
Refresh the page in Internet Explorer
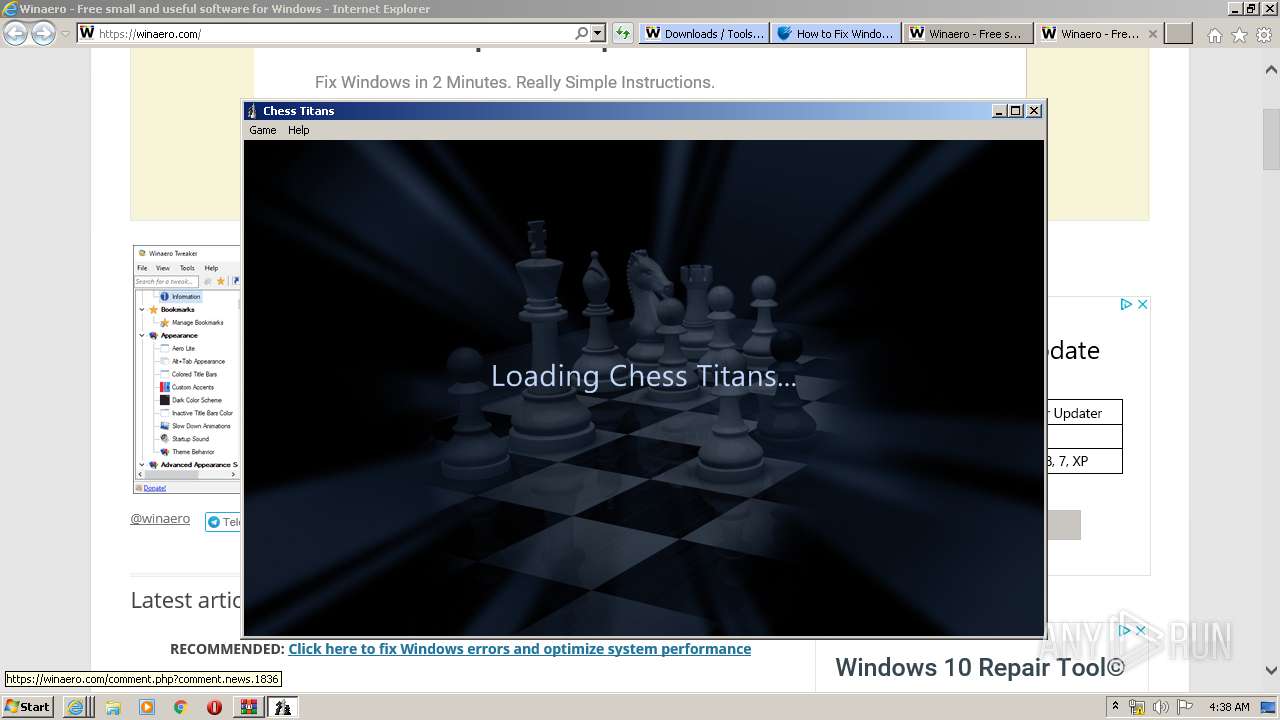(623, 33)
